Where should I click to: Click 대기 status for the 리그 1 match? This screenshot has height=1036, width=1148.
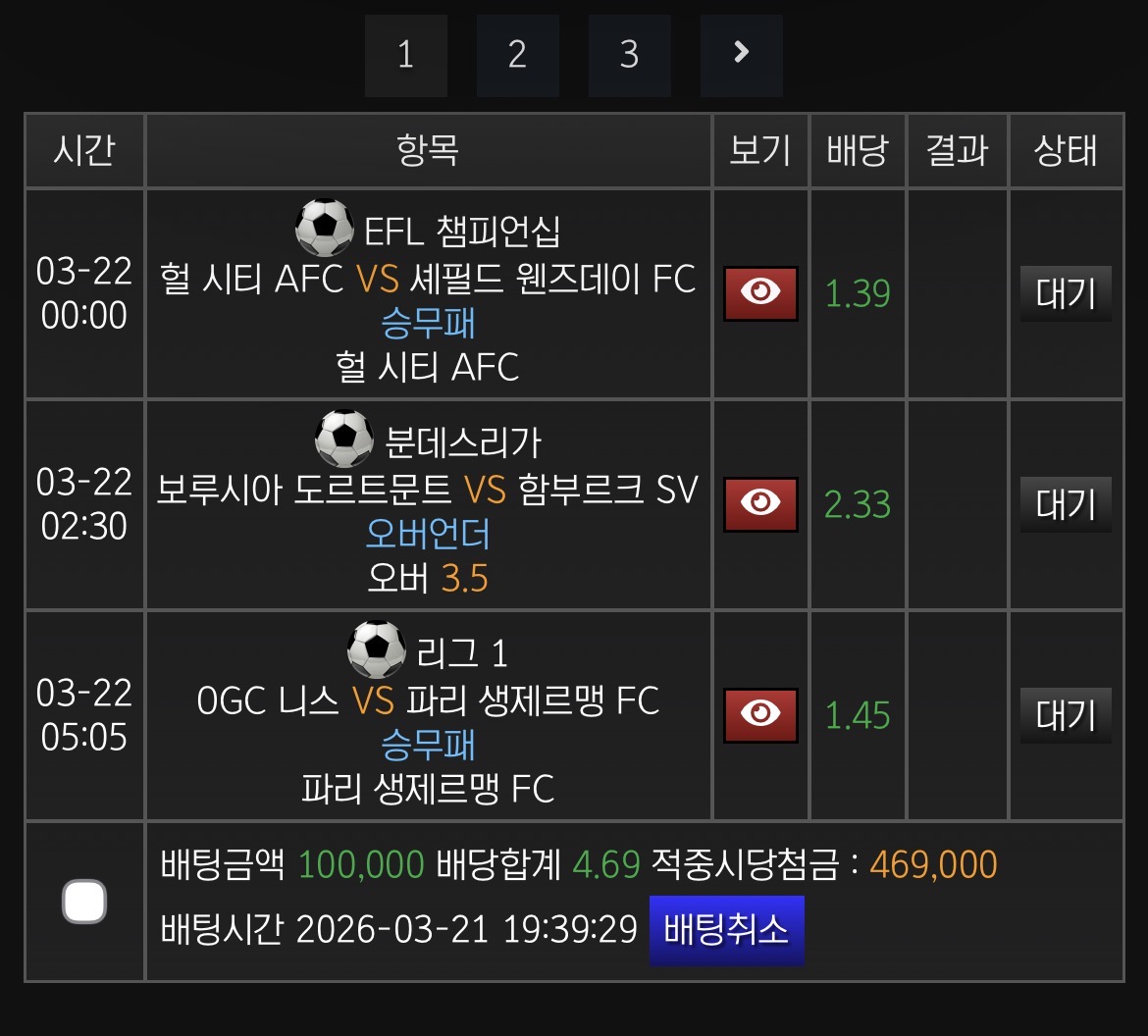coord(1065,715)
